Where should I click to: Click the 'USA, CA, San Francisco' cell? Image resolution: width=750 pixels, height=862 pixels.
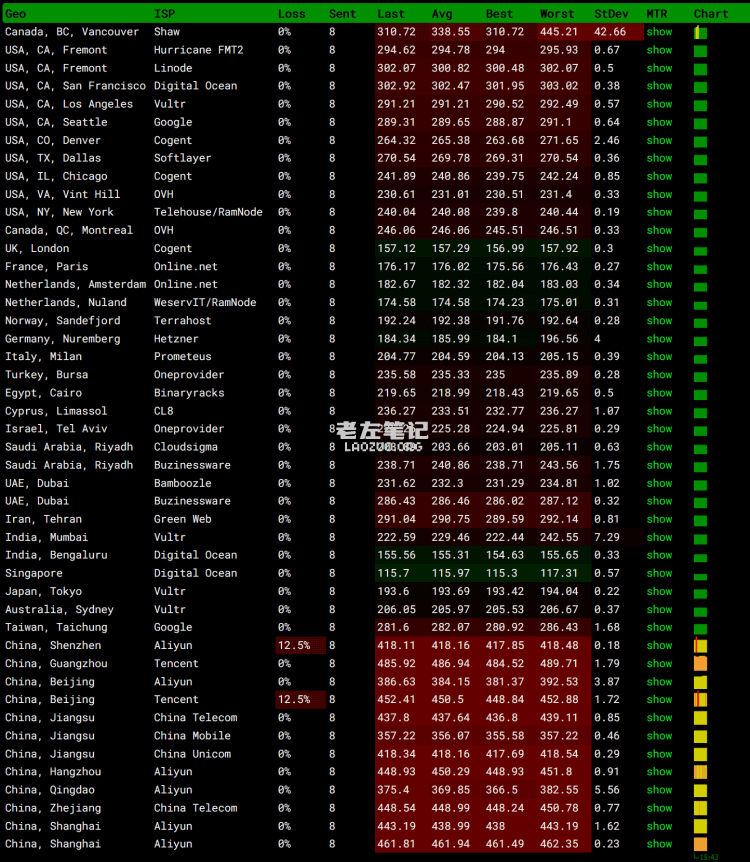(75, 86)
